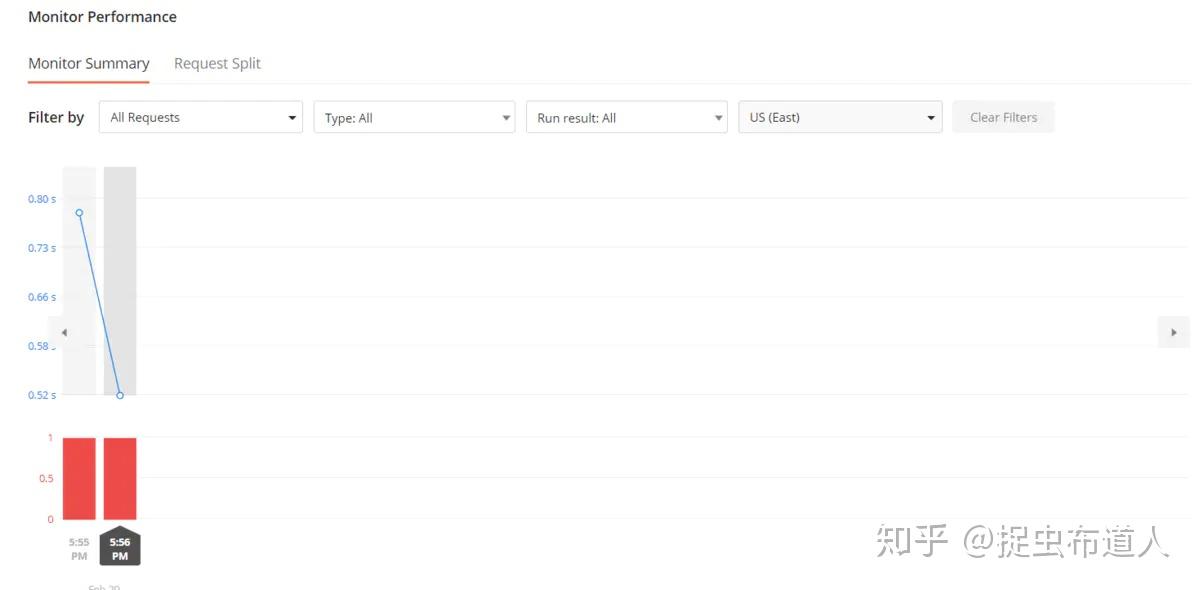Click the 5:56 PM timeline marker
Viewport: 1200px width, 590px height.
click(119, 548)
